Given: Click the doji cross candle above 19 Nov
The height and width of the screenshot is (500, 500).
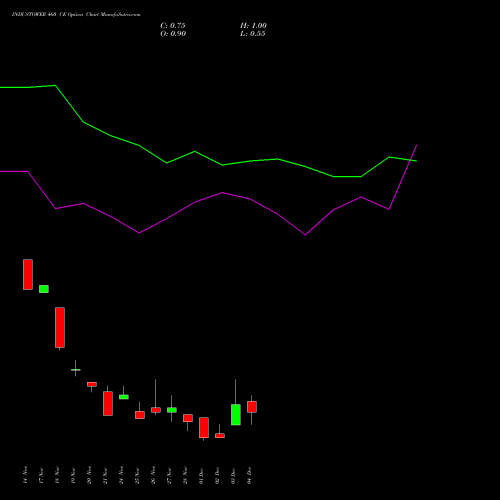Looking at the screenshot, I should pyautogui.click(x=76, y=369).
